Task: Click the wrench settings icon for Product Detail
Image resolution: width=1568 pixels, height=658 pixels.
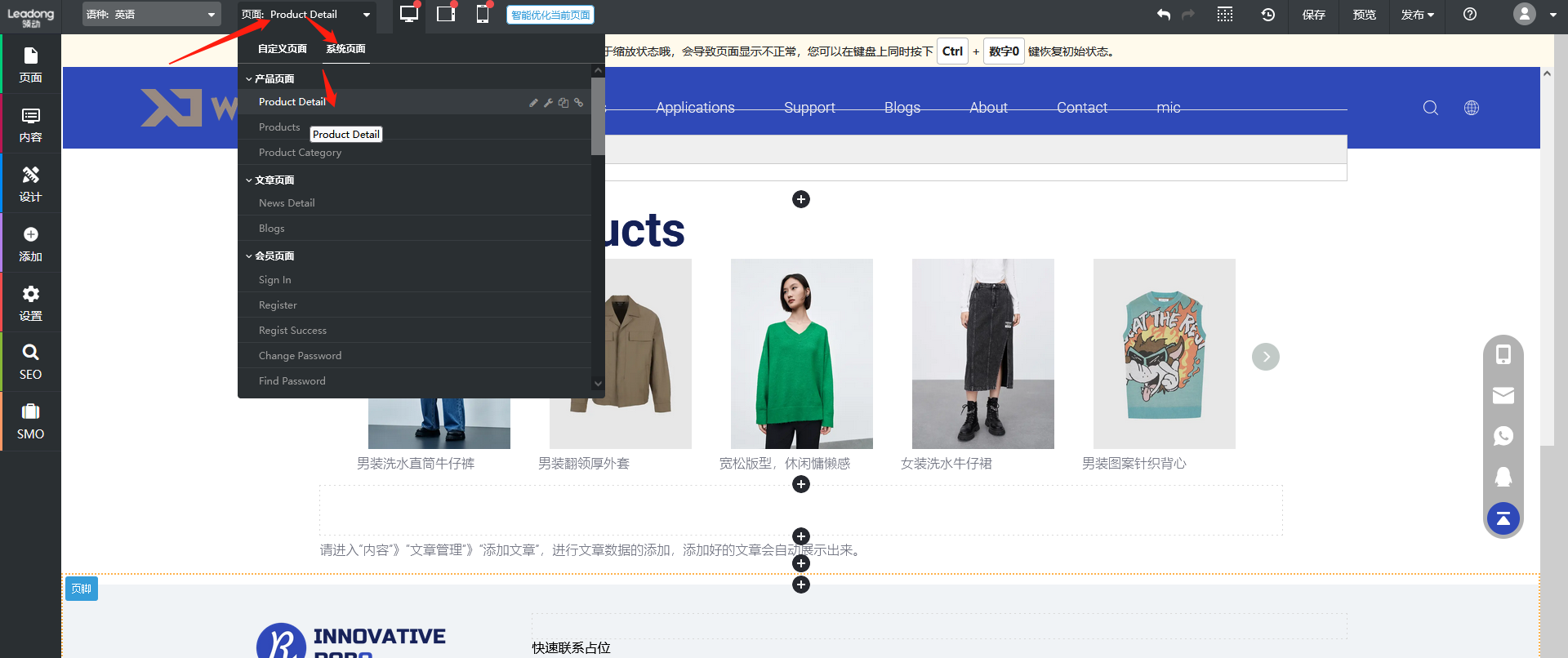Action: pyautogui.click(x=548, y=102)
